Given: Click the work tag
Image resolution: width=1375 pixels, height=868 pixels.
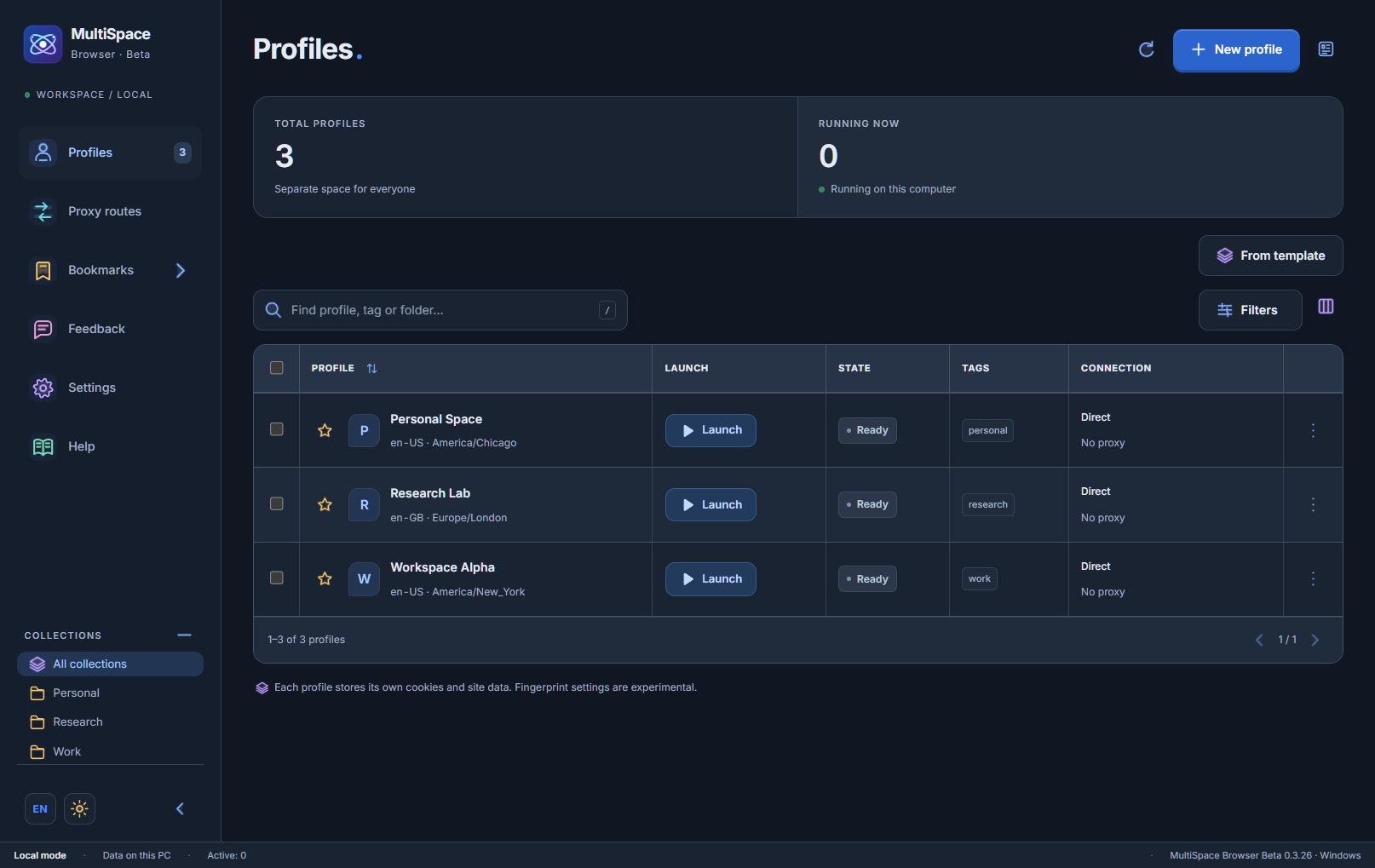Looking at the screenshot, I should 980,579.
